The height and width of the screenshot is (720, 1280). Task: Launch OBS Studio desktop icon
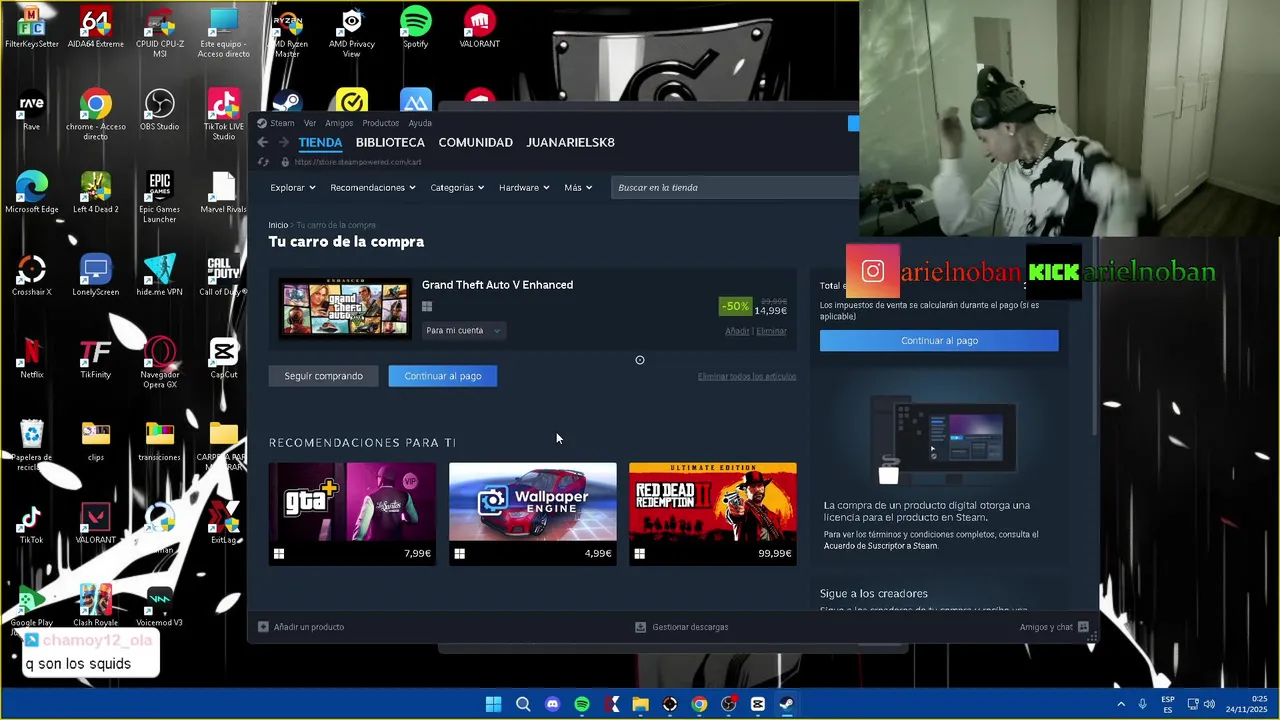[x=159, y=110]
